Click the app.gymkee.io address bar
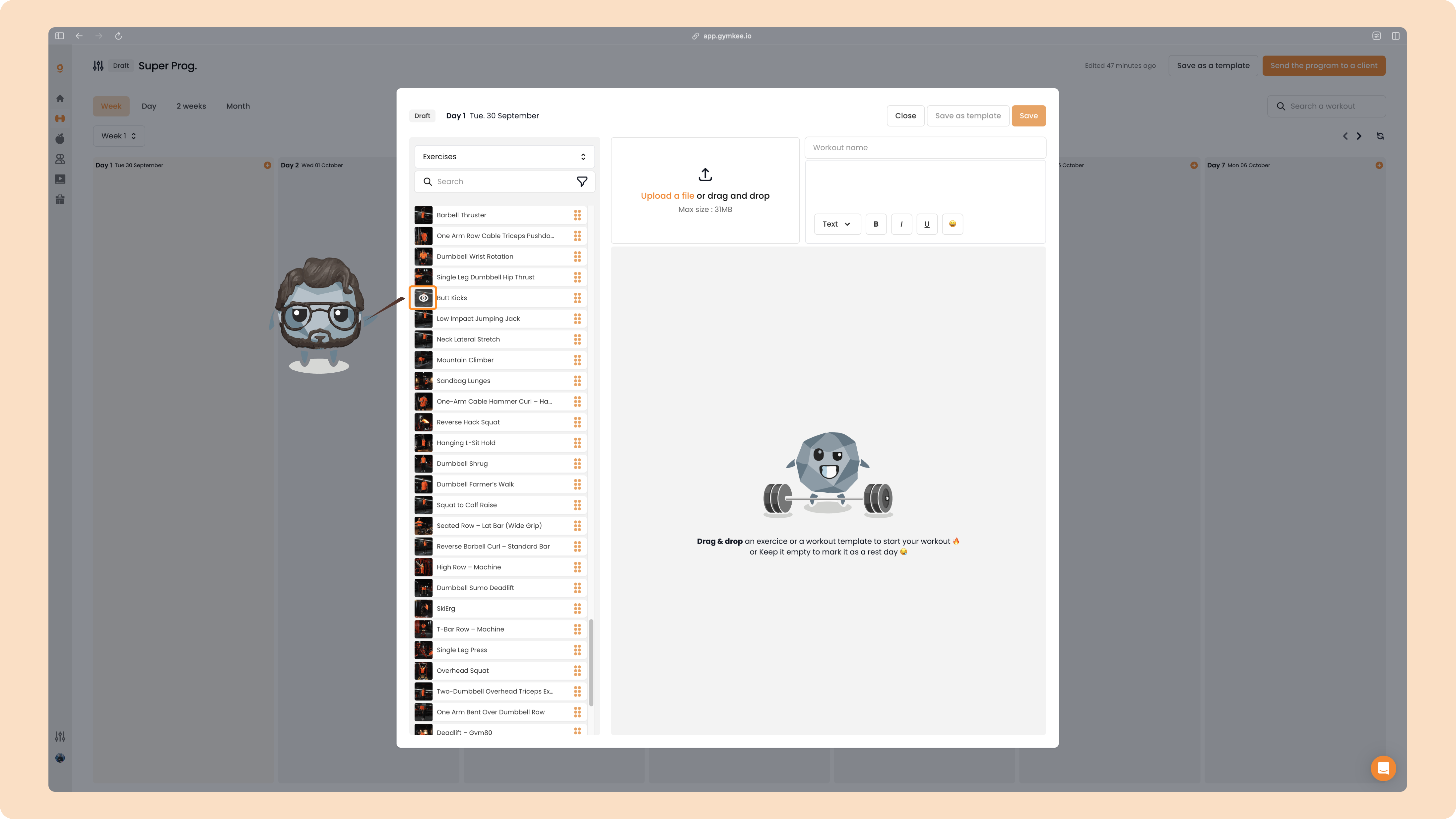 click(x=722, y=36)
